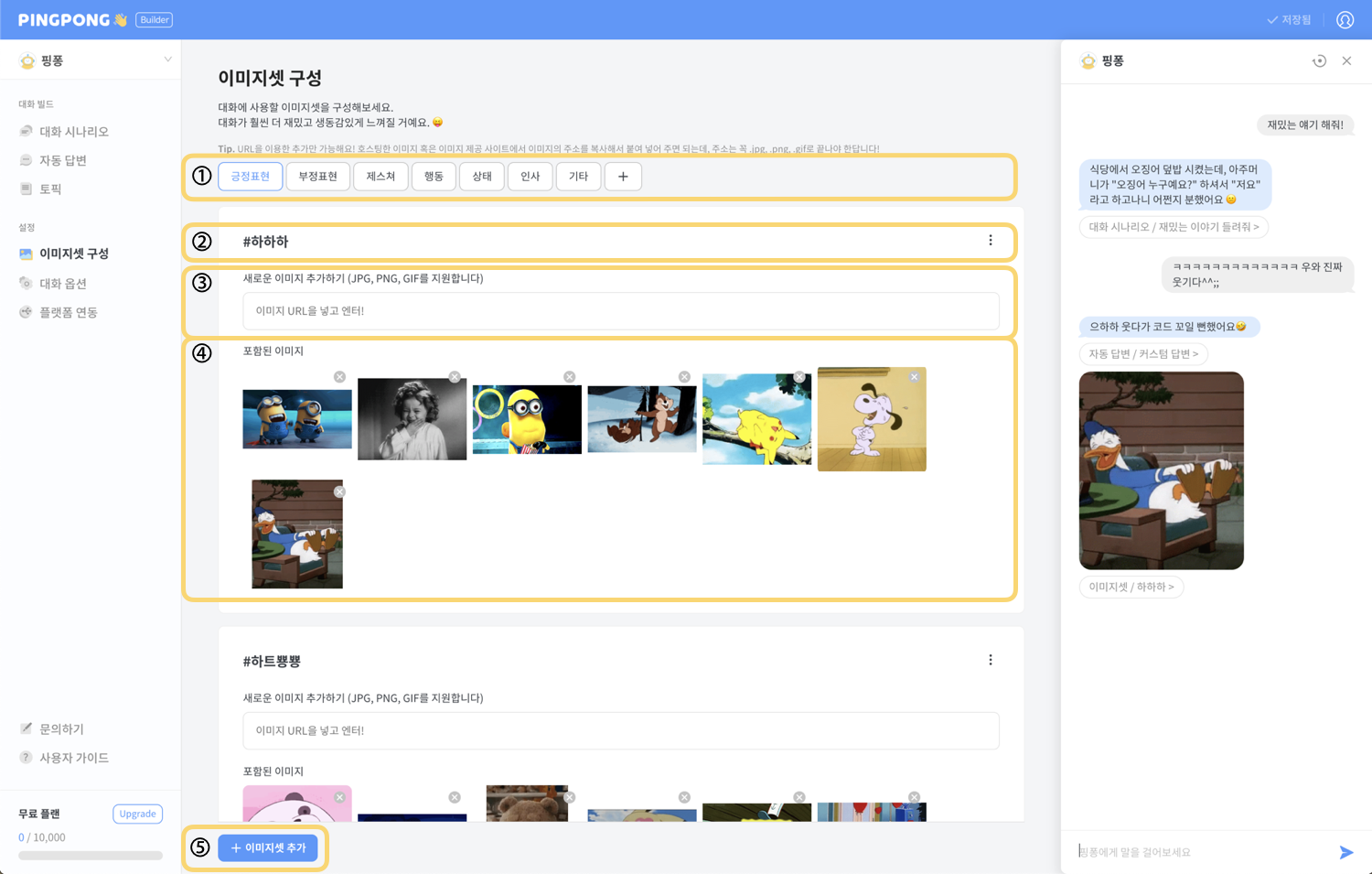Screen dimensions: 1372x874
Task: Click the 자동 답변 sidebar icon
Action: (x=26, y=160)
